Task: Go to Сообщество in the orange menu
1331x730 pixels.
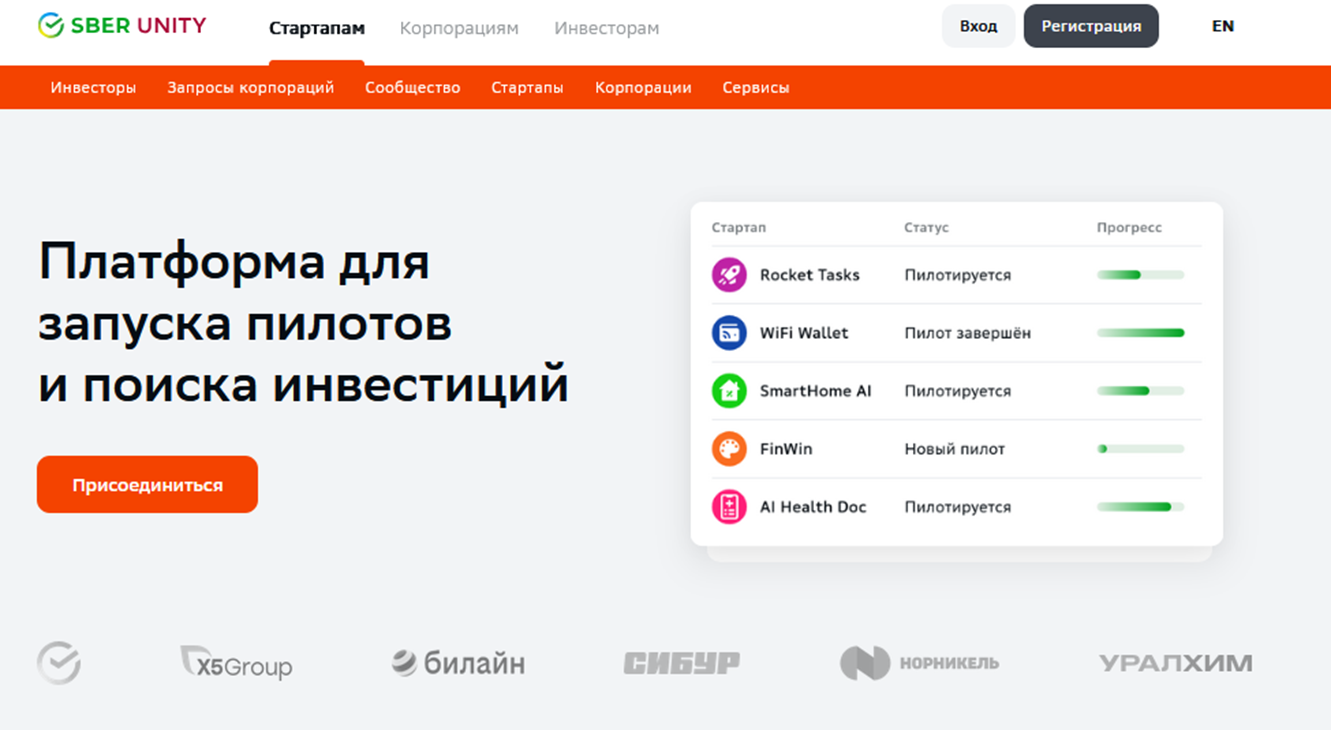Action: tap(412, 87)
